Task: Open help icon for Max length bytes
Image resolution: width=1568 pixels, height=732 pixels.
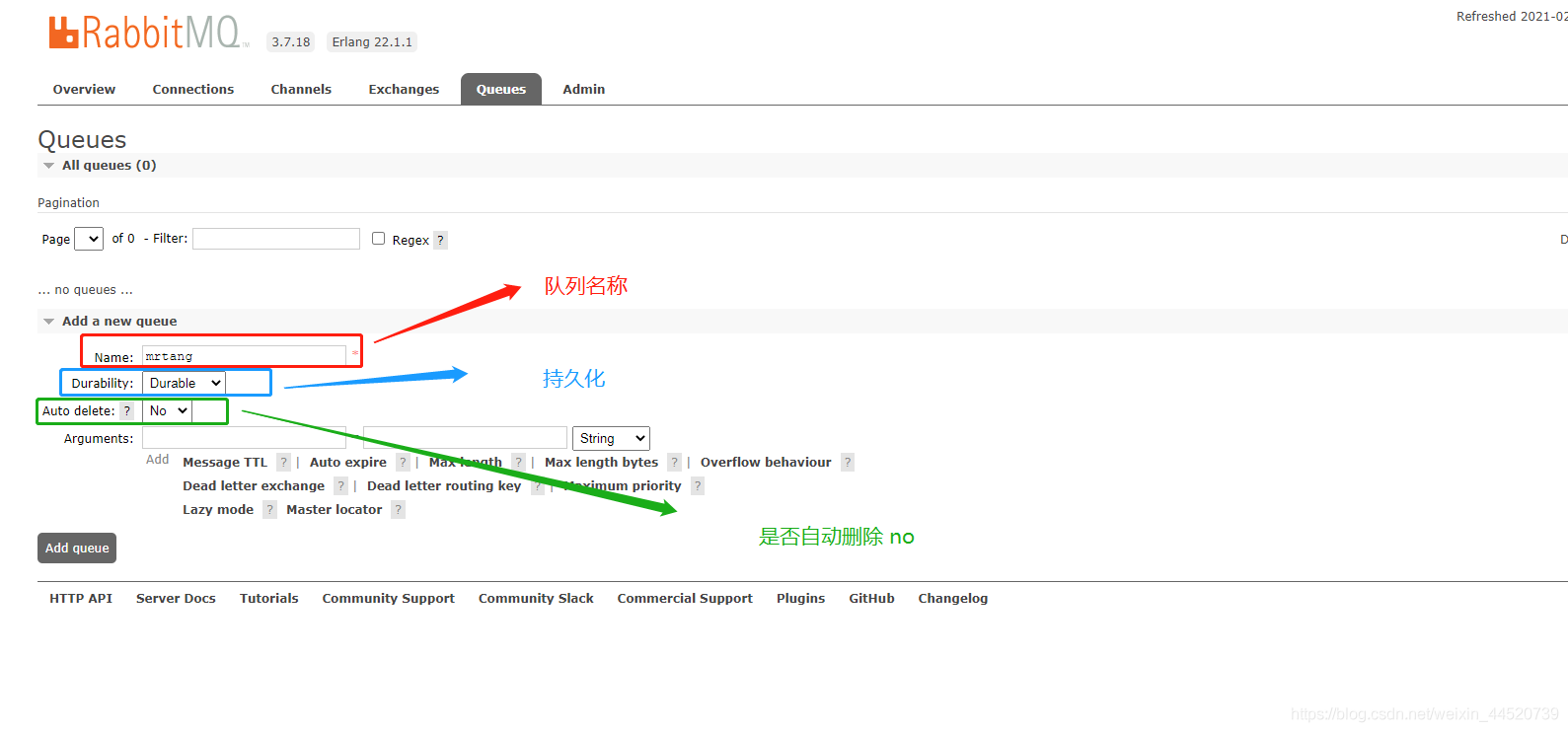Action: [x=674, y=463]
